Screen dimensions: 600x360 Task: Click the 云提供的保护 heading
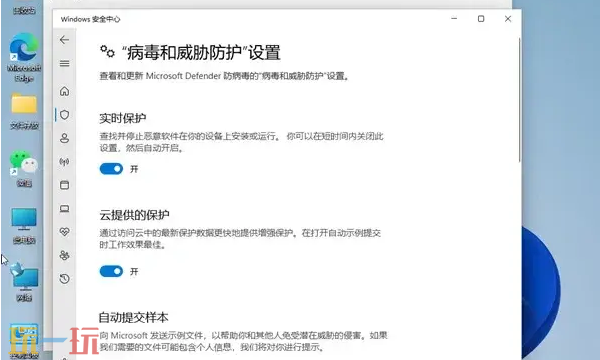pos(134,215)
